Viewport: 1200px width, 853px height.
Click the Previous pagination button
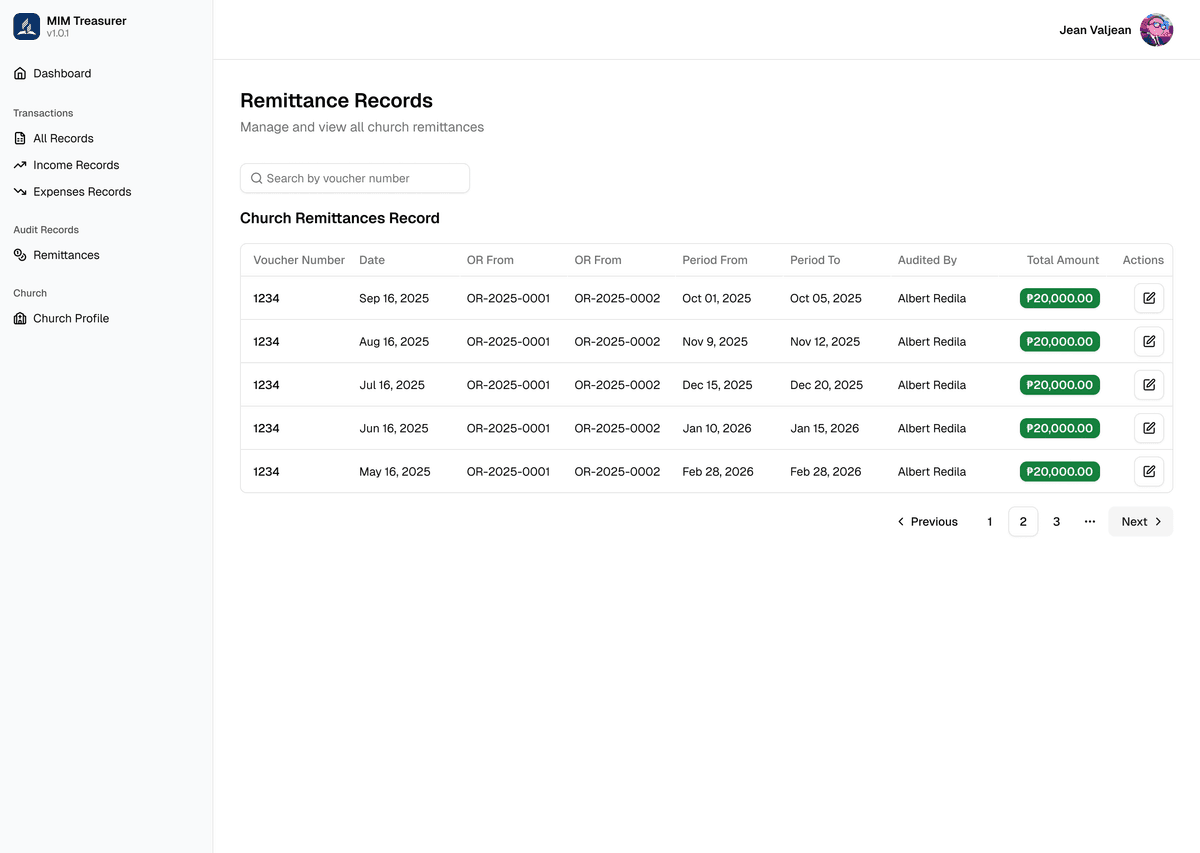[x=927, y=521]
